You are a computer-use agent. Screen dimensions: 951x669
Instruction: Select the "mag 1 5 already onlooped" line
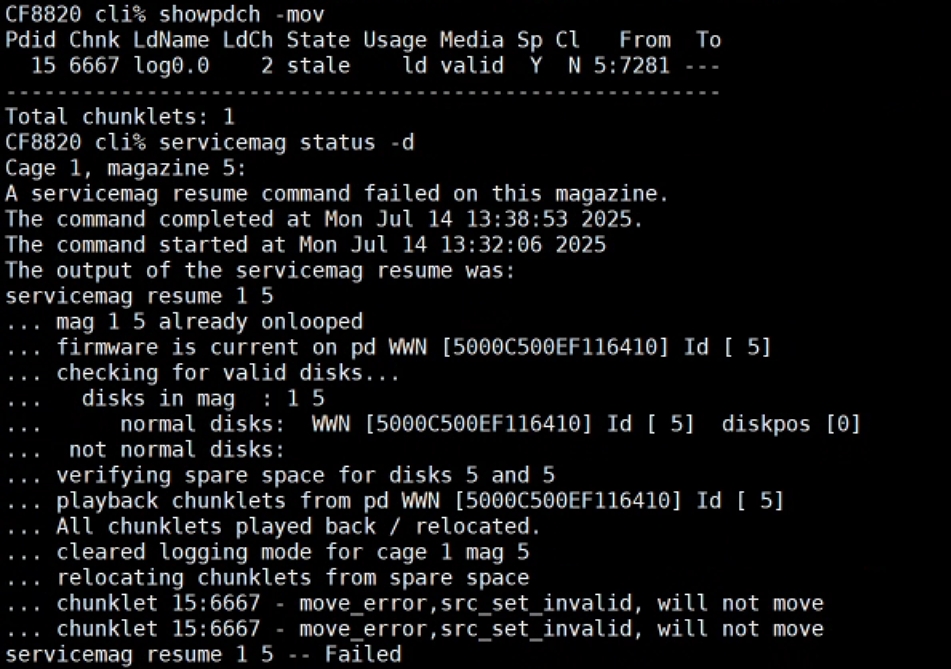(x=210, y=322)
